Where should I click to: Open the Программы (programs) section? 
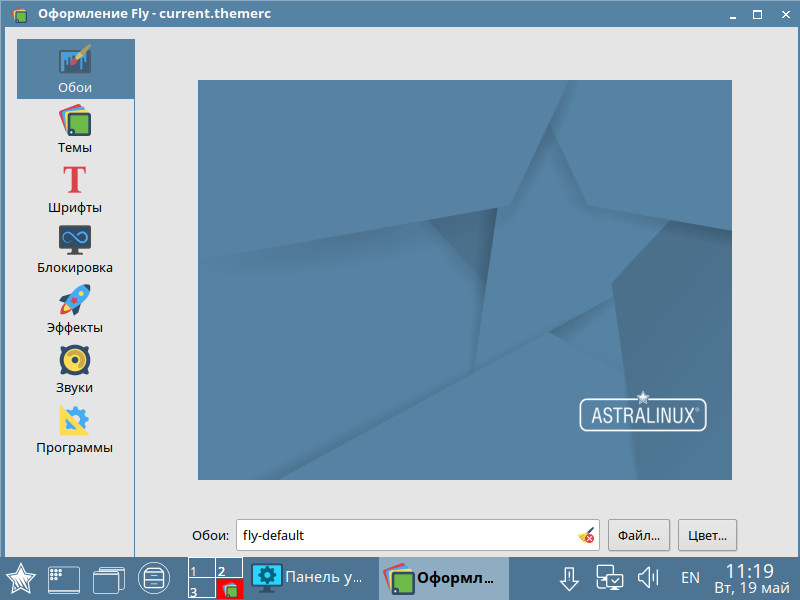click(76, 430)
